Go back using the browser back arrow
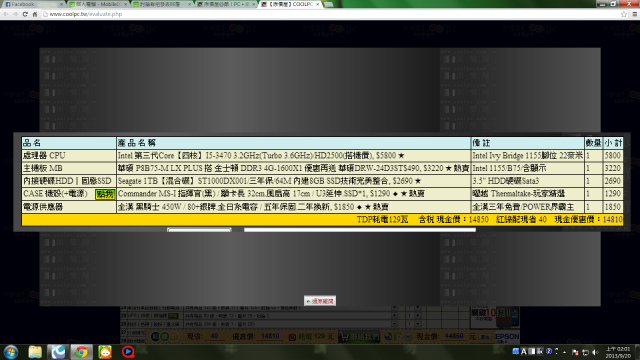Viewport: 640px width, 360px height. (x=6, y=14)
